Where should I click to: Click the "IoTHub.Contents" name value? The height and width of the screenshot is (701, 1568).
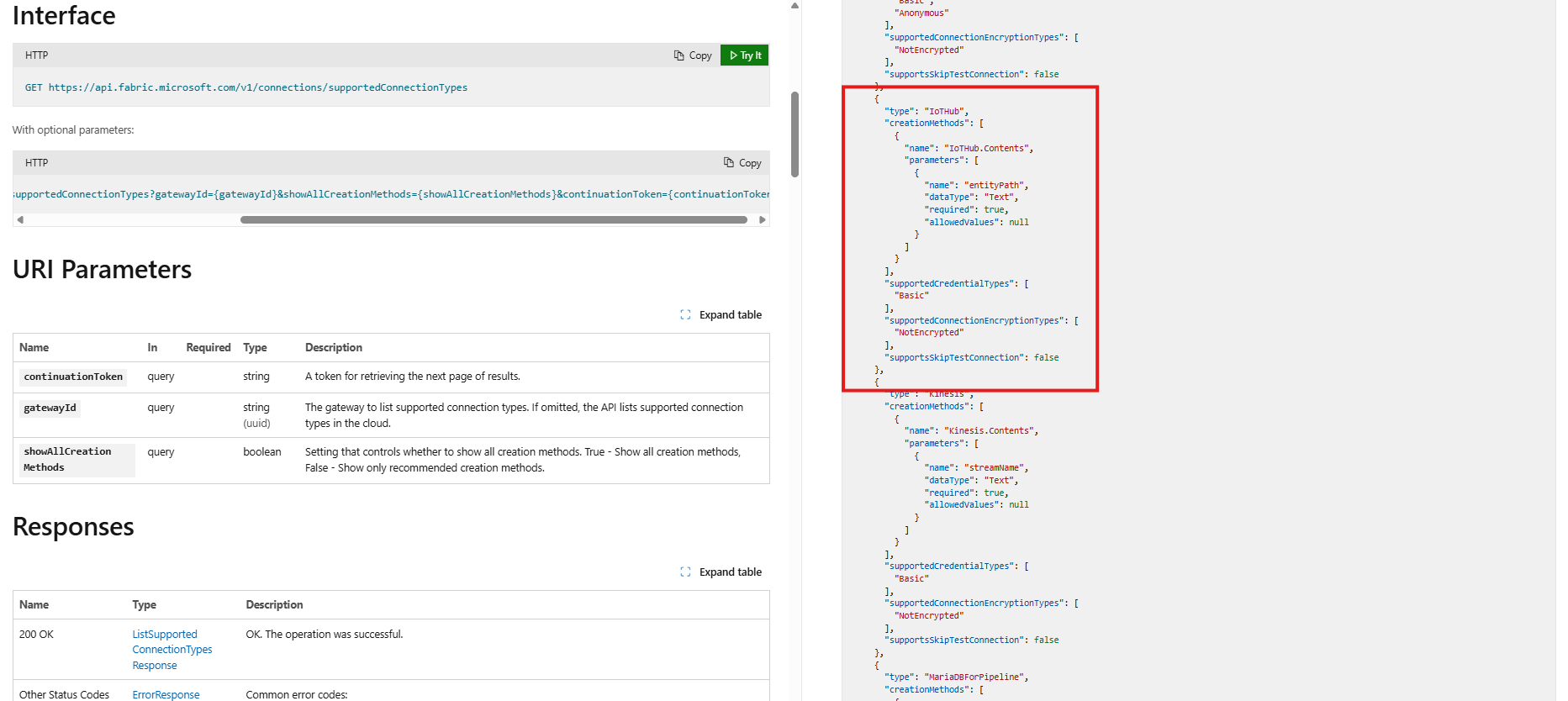click(x=988, y=149)
